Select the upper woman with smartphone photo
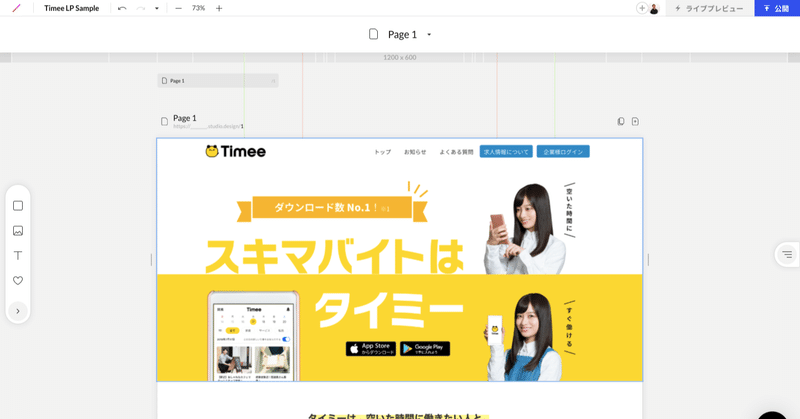This screenshot has width=800, height=419. (526, 229)
